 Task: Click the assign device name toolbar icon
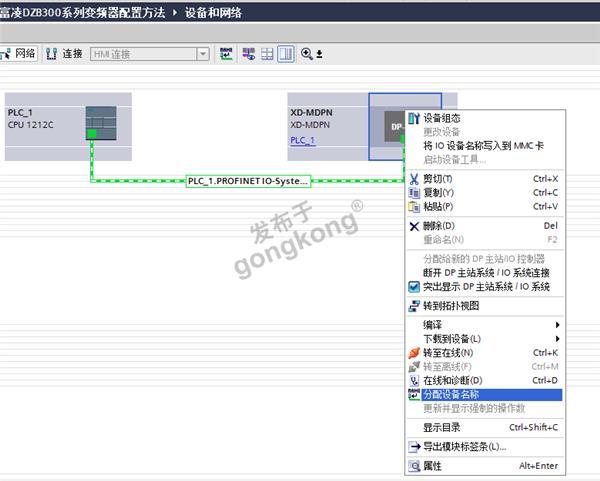pos(226,54)
